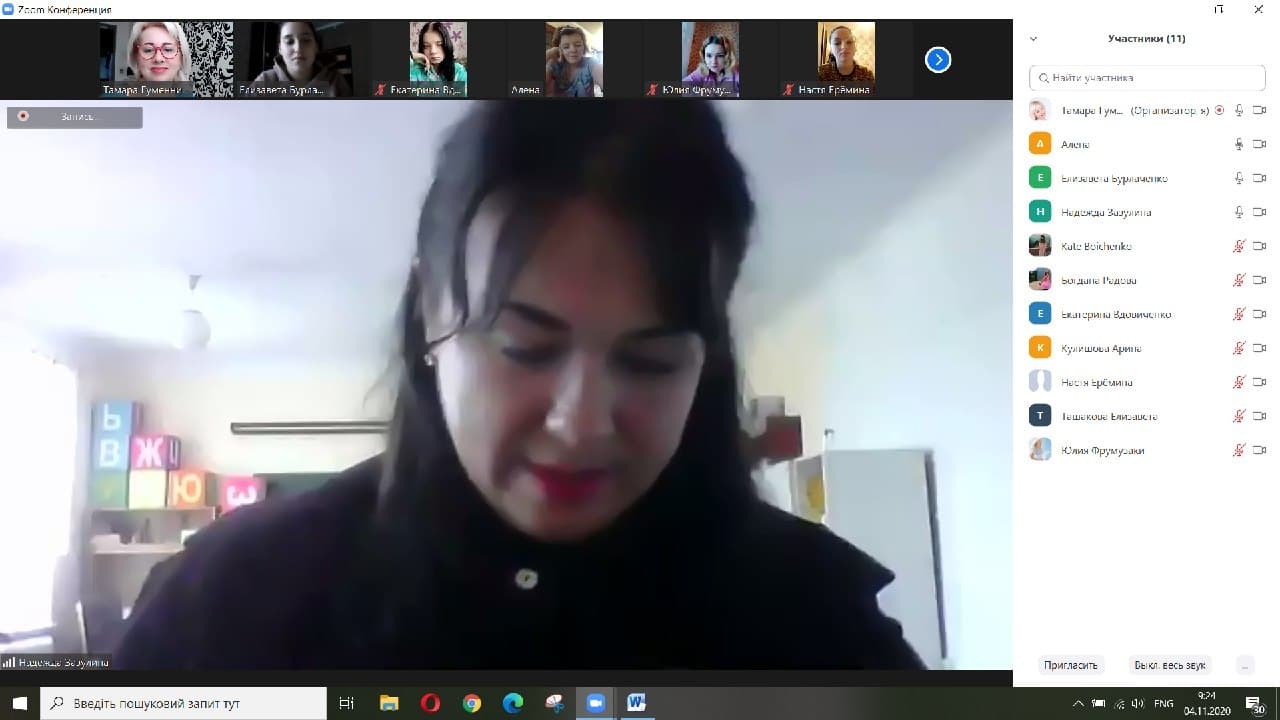
Task: Click the Пригласить button
Action: [x=1070, y=665]
